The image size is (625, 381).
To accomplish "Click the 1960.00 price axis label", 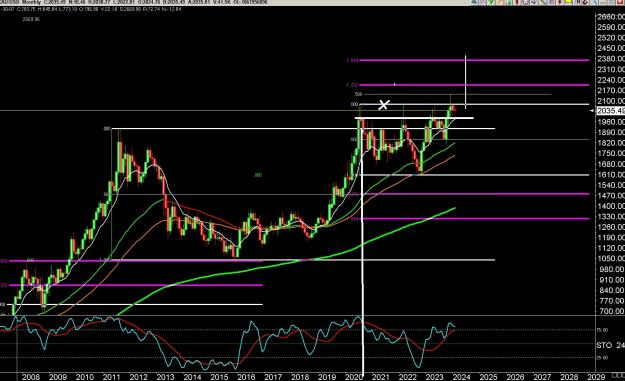I will tap(611, 122).
